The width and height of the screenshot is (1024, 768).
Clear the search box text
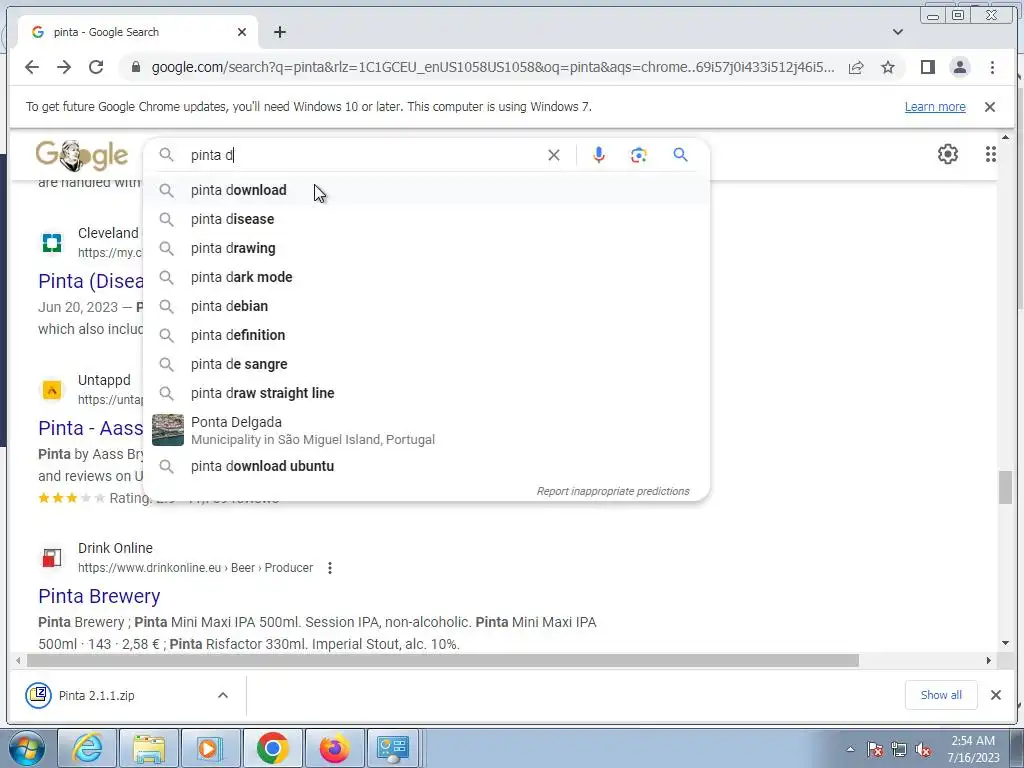[x=553, y=155]
